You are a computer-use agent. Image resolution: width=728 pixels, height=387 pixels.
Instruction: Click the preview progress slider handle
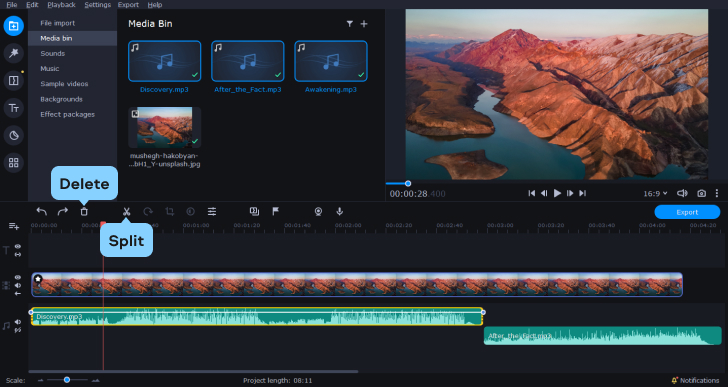click(x=408, y=184)
